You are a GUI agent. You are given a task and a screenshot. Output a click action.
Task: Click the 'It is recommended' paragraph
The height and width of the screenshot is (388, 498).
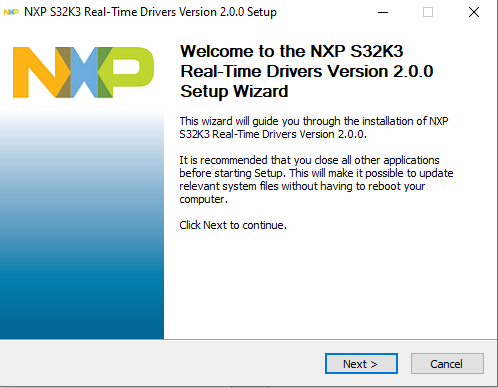tap(316, 179)
